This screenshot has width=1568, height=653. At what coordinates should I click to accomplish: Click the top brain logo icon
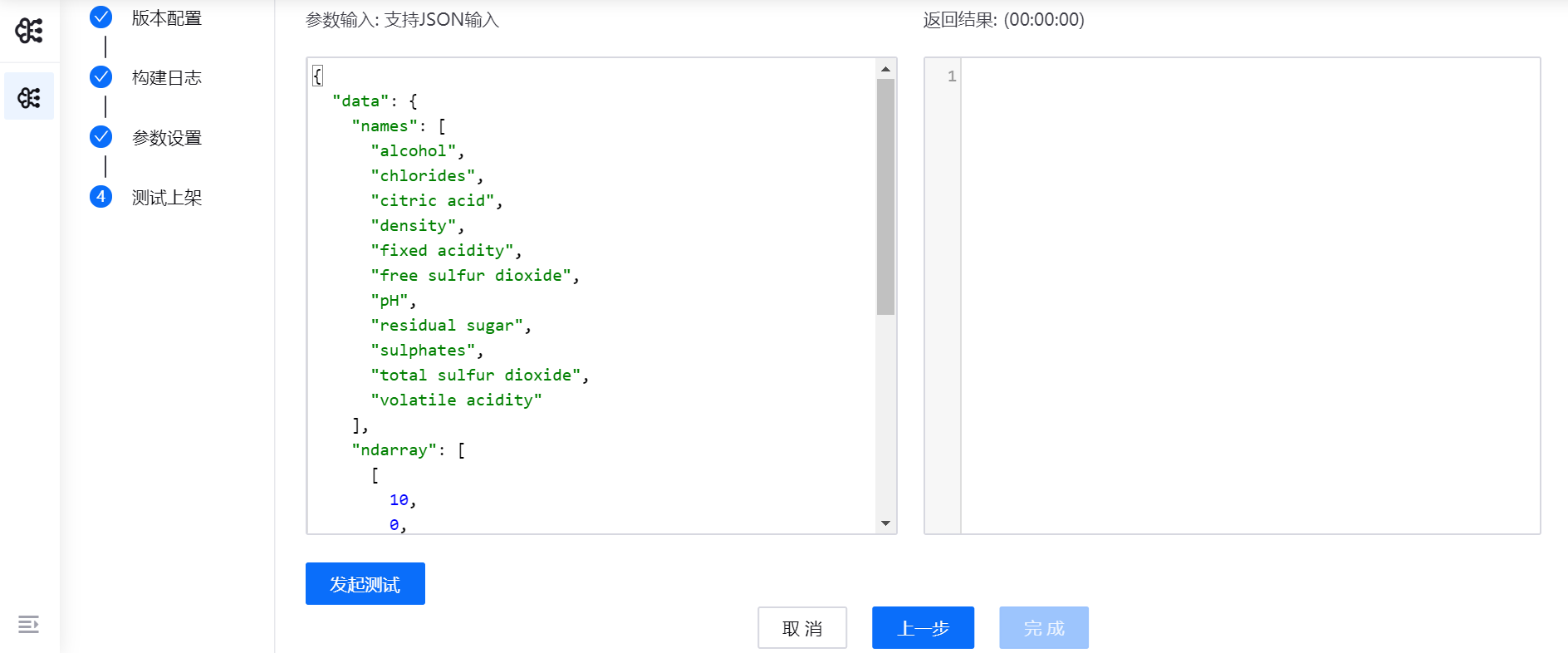pyautogui.click(x=29, y=31)
